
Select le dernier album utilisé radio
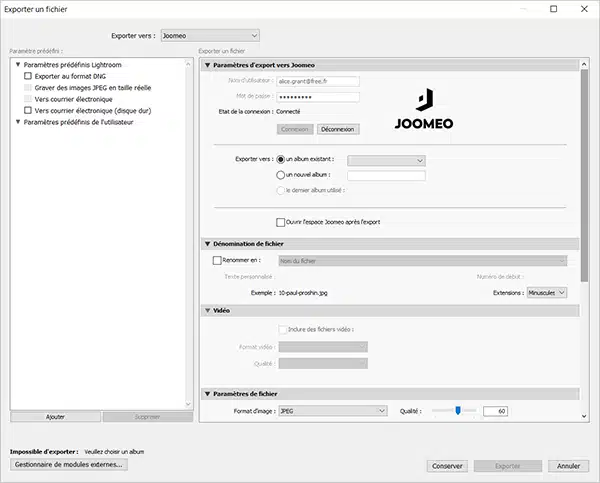pos(280,190)
